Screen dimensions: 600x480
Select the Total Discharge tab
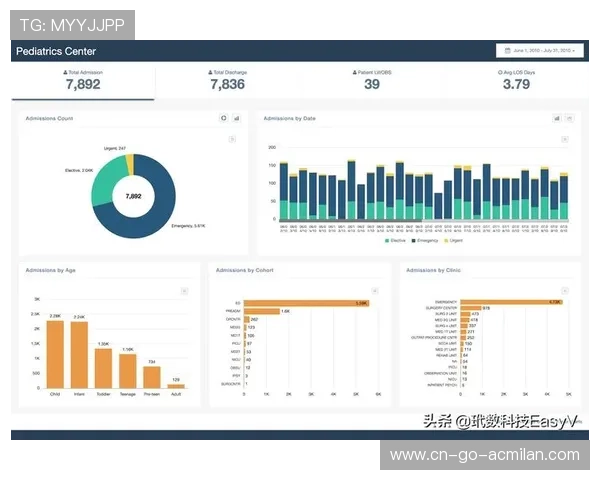click(x=227, y=81)
